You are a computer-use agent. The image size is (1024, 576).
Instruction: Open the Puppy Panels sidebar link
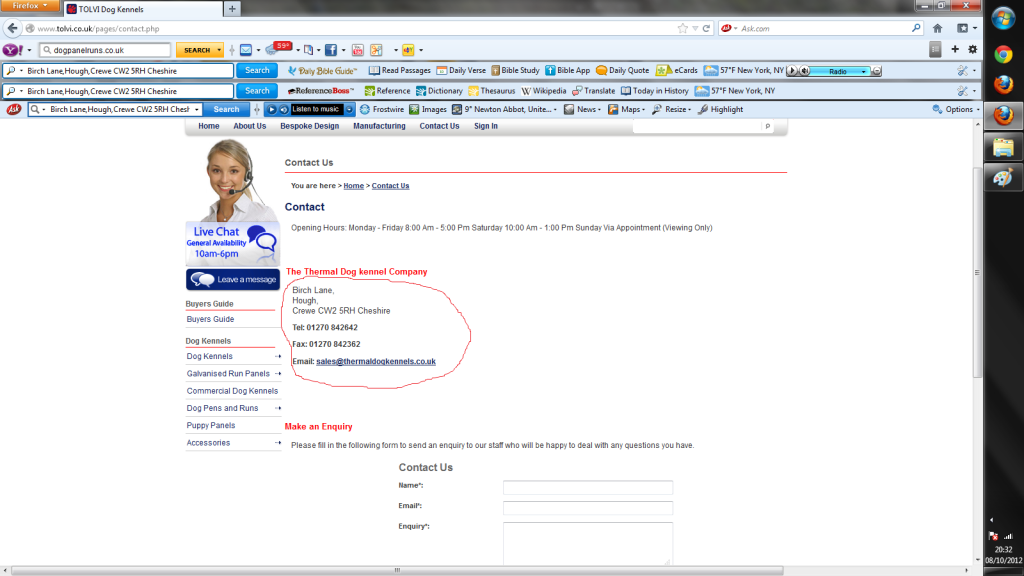pos(210,425)
